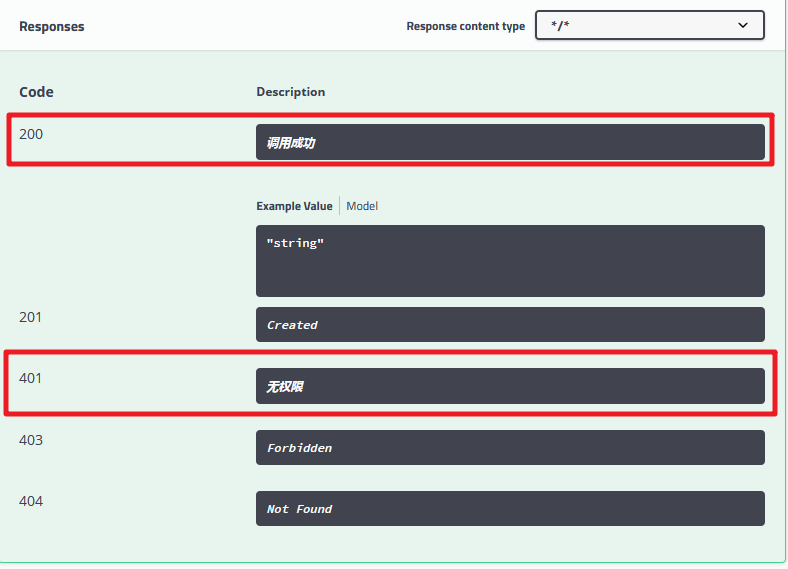Screen dimensions: 788x569
Task: Click the Created description
Action: (x=510, y=325)
